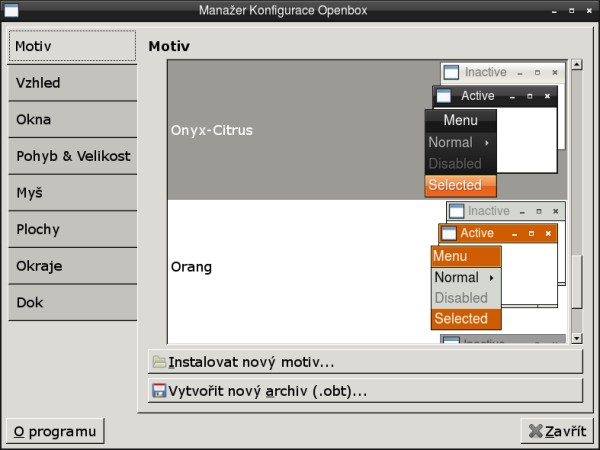Click folder icon on Instalovat nový motiv
Image resolution: width=600 pixels, height=450 pixels.
[x=159, y=362]
